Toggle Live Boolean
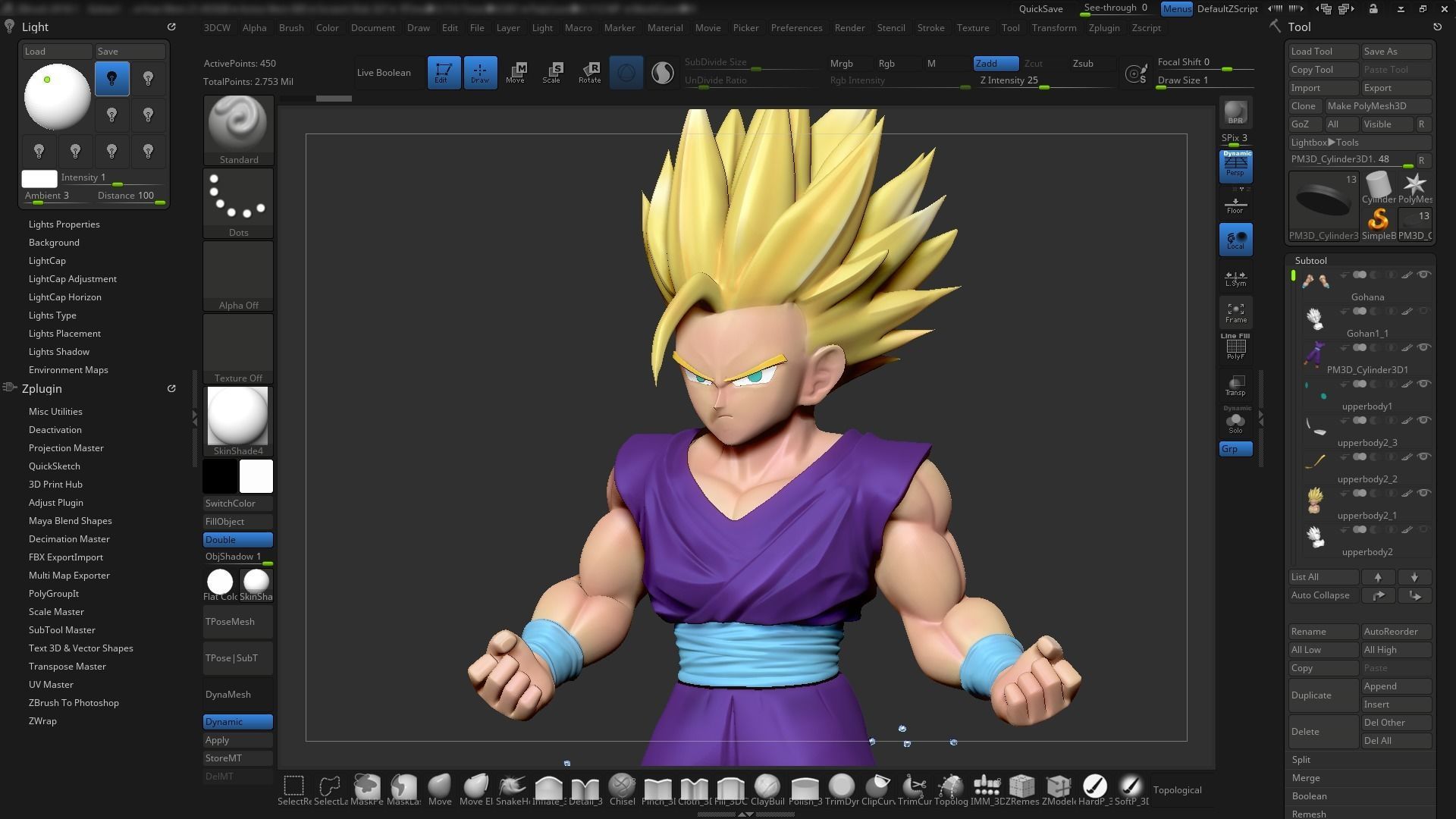Screen dimensions: 1456x819 tap(384, 73)
